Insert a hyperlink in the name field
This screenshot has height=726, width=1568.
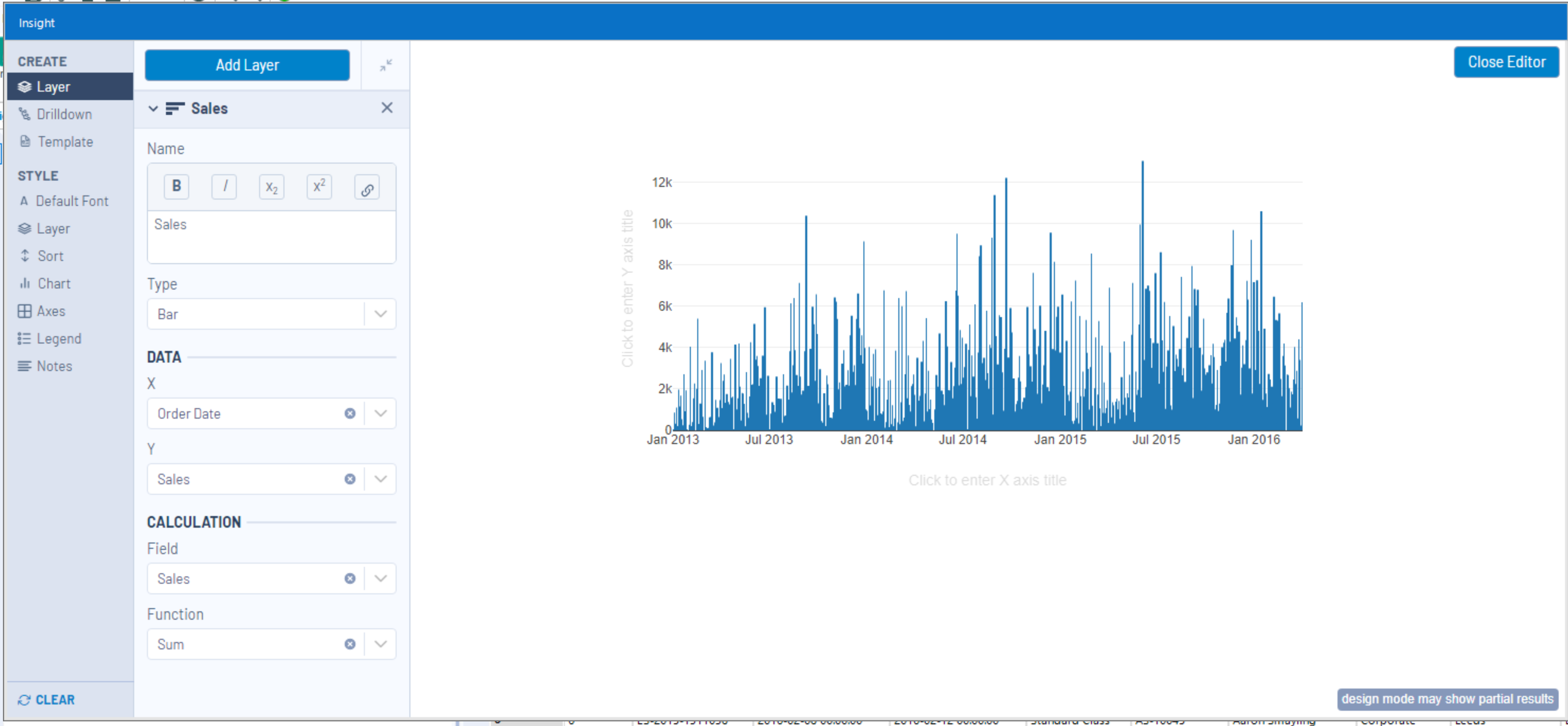[367, 187]
